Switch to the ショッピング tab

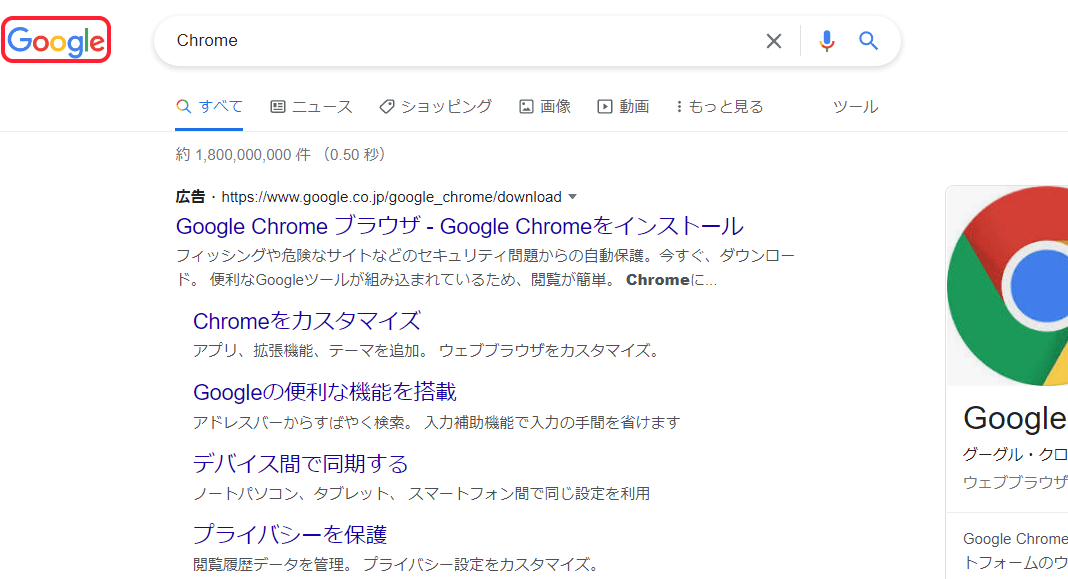click(435, 107)
